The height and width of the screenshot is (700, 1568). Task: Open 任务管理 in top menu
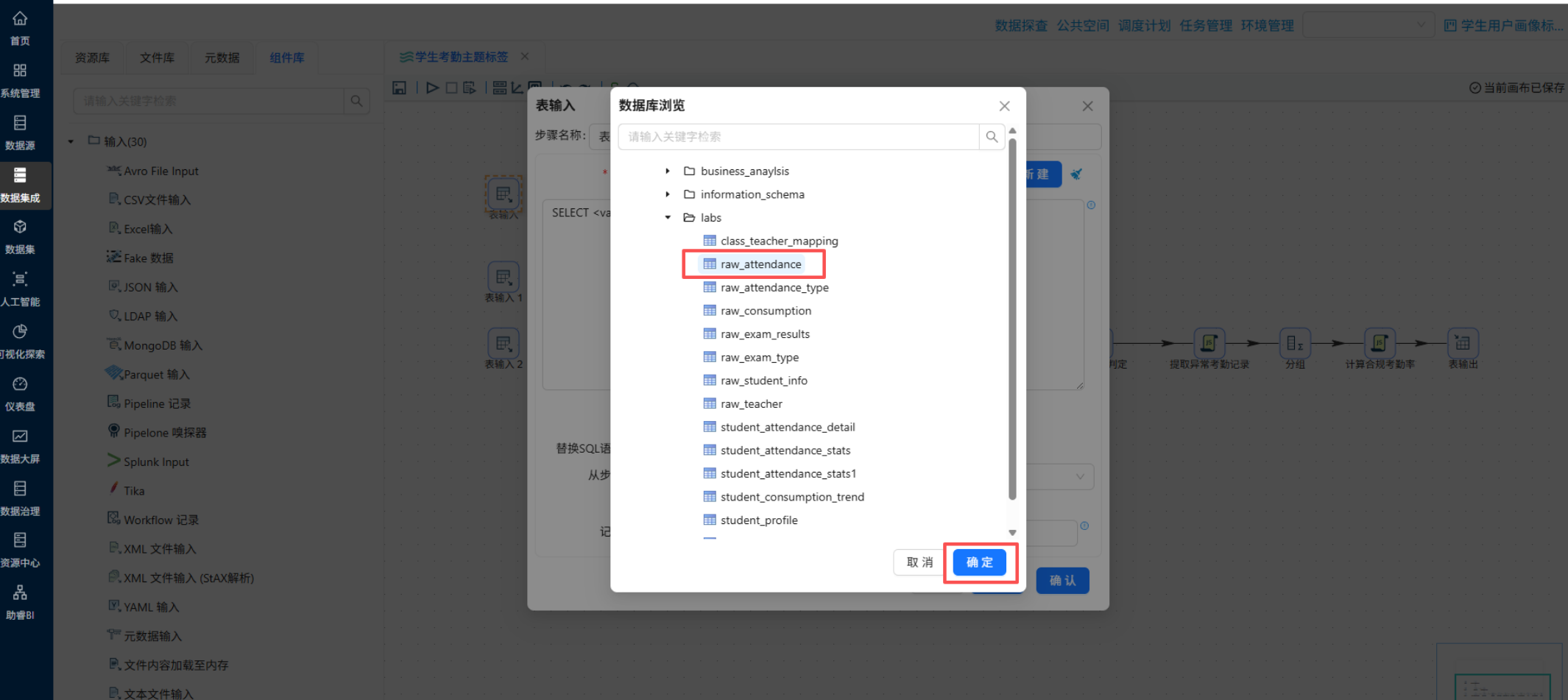click(1206, 26)
